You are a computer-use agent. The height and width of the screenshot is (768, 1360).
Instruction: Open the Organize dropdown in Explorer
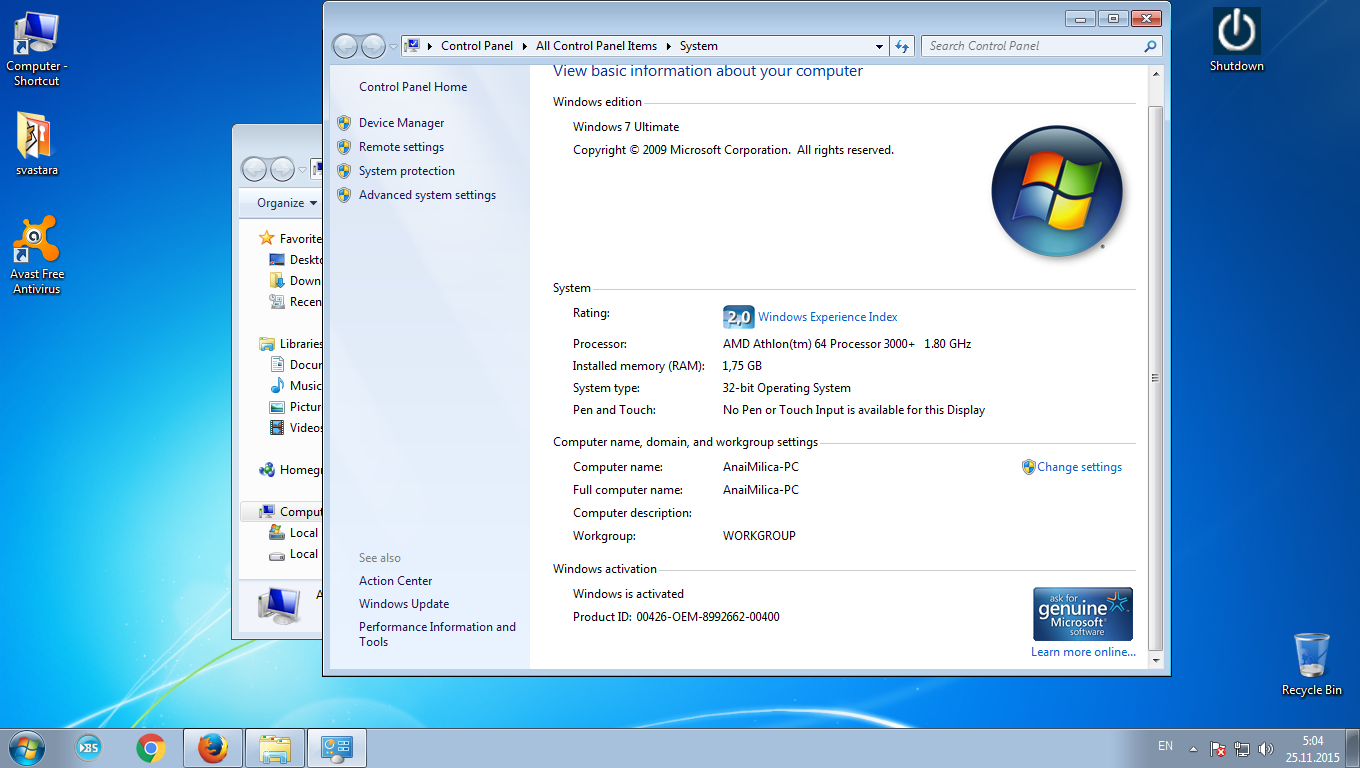[x=287, y=203]
